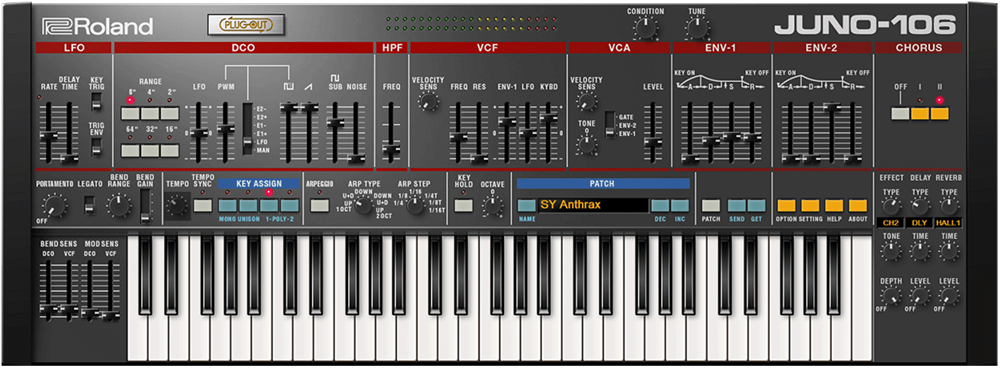
Task: Go to next patch with INC
Action: [x=680, y=205]
